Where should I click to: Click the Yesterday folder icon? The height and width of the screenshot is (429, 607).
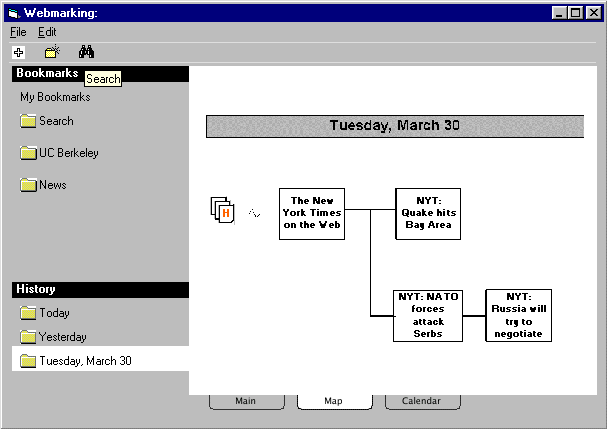coord(28,337)
